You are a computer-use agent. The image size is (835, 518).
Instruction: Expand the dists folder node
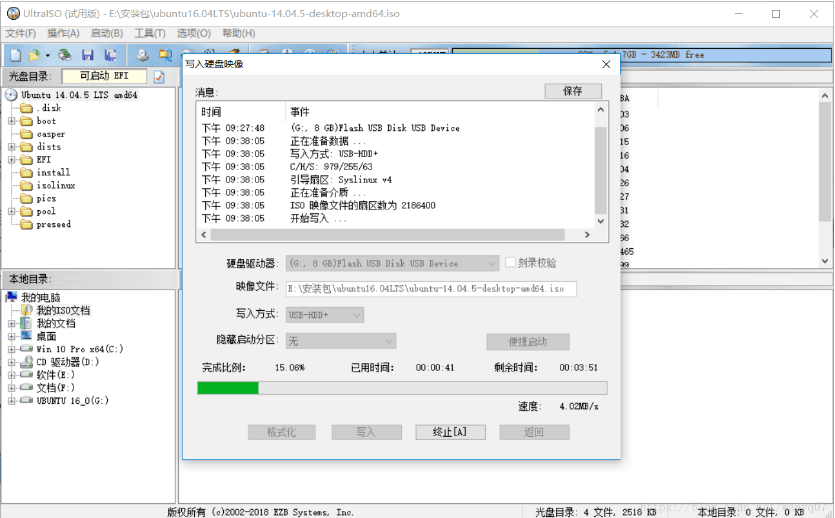point(11,146)
